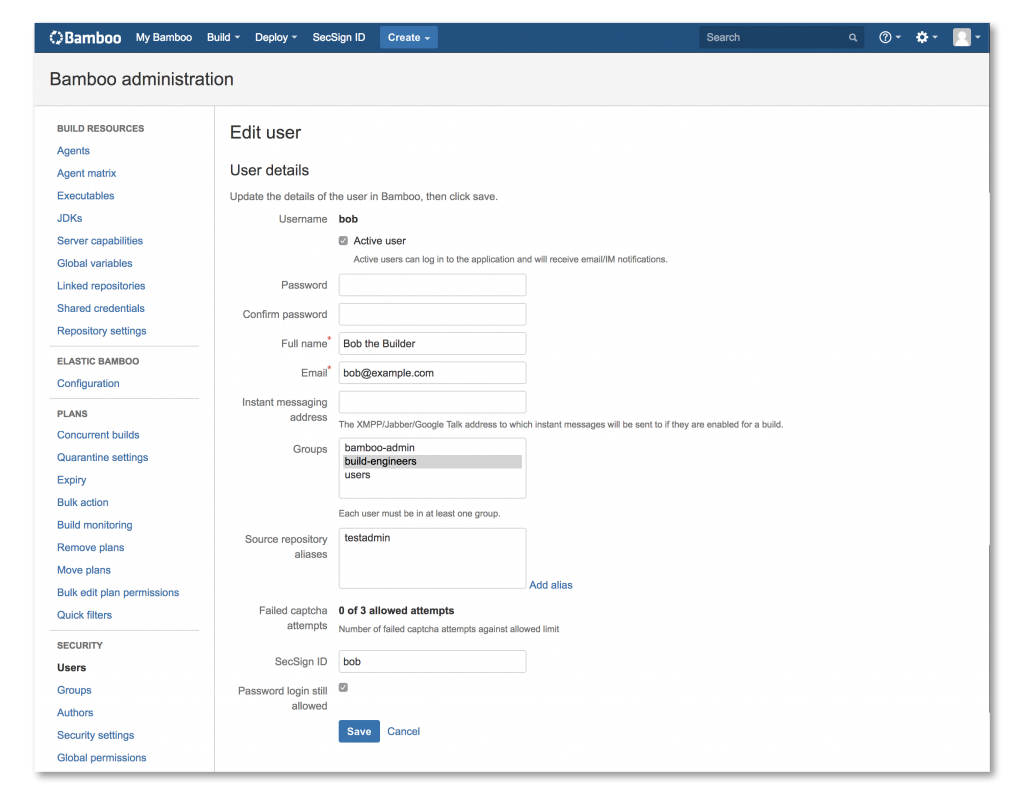
Task: Toggle the Password login still allowed checkbox
Action: pyautogui.click(x=343, y=687)
